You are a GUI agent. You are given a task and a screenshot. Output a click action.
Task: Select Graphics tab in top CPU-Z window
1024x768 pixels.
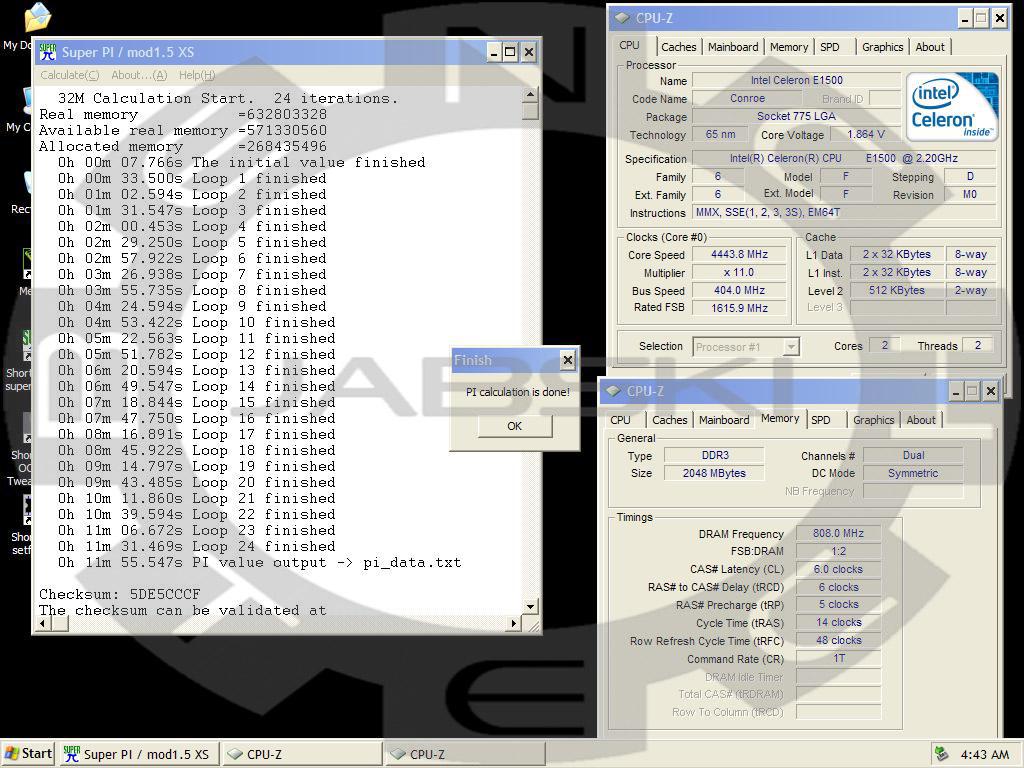882,47
